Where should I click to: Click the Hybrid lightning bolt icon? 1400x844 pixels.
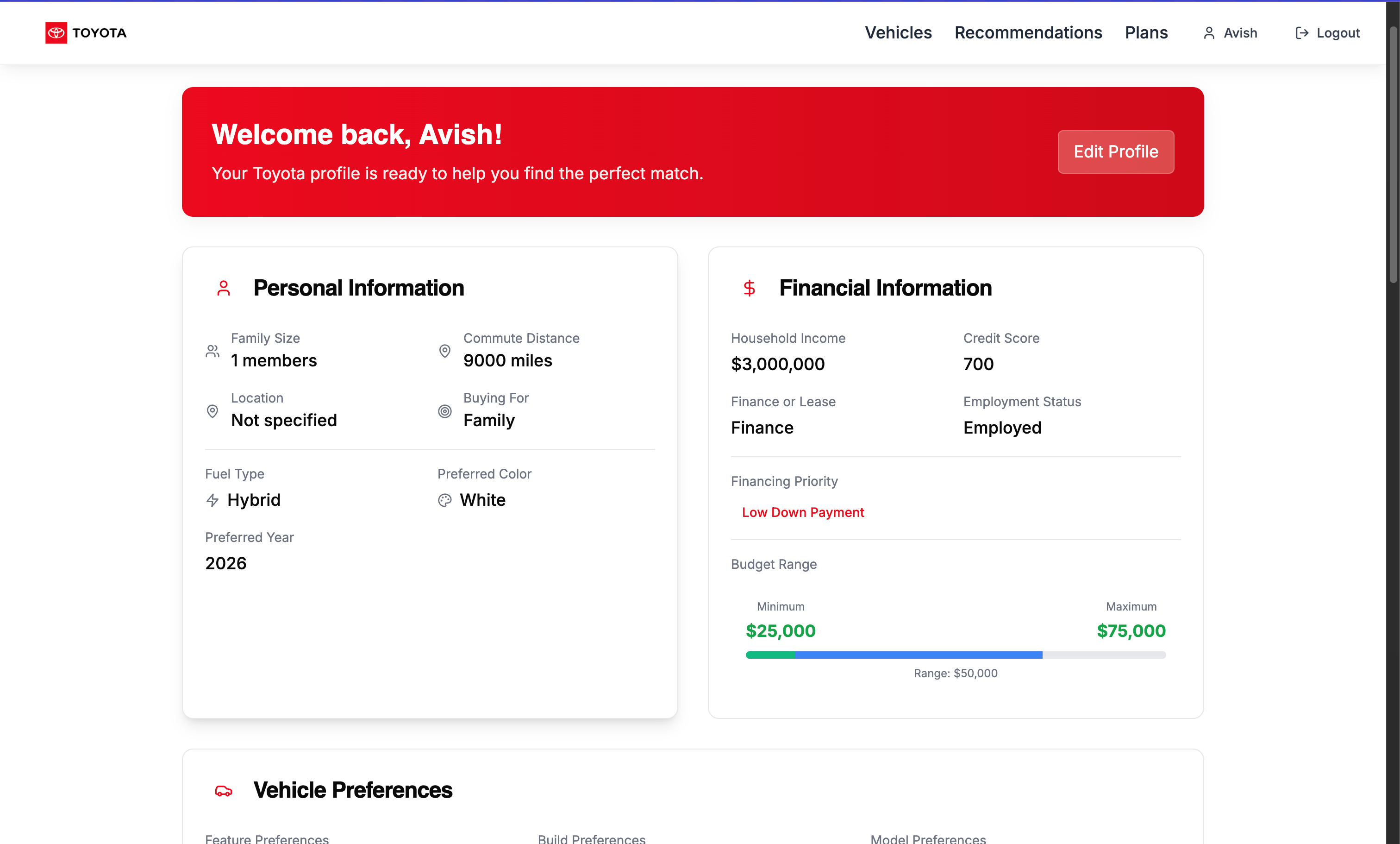[212, 500]
